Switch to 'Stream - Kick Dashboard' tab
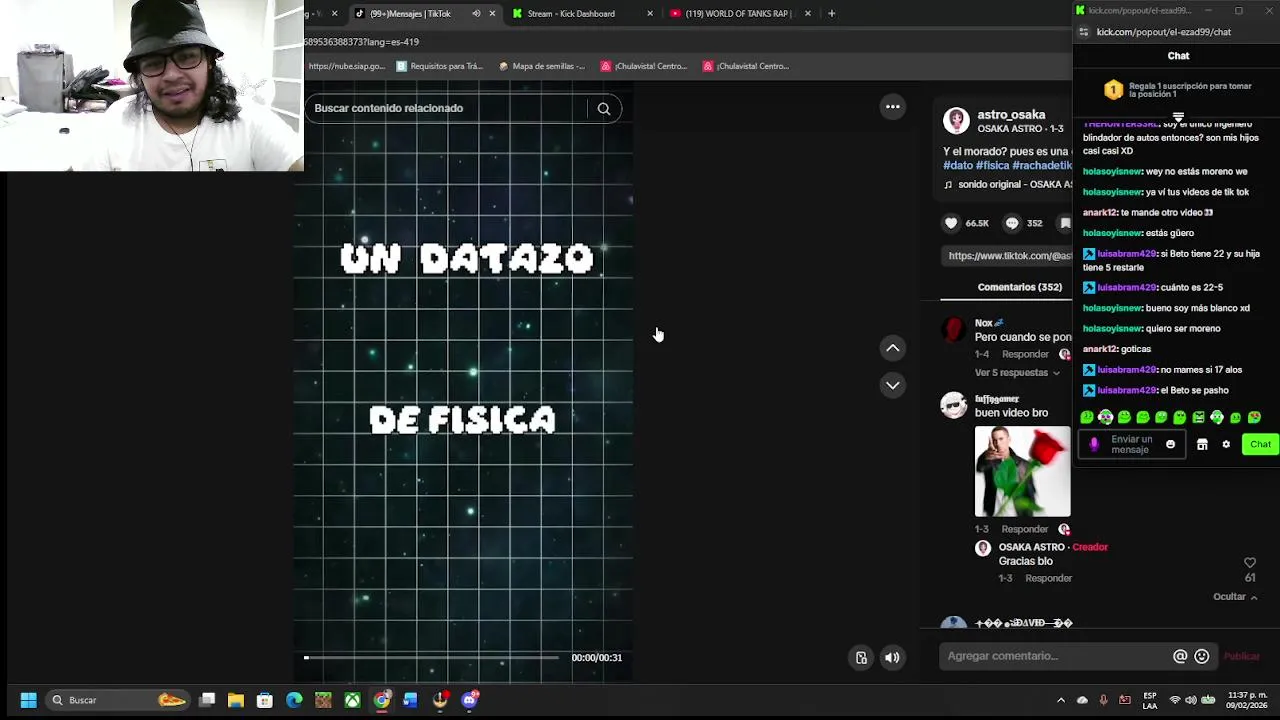 [x=571, y=14]
